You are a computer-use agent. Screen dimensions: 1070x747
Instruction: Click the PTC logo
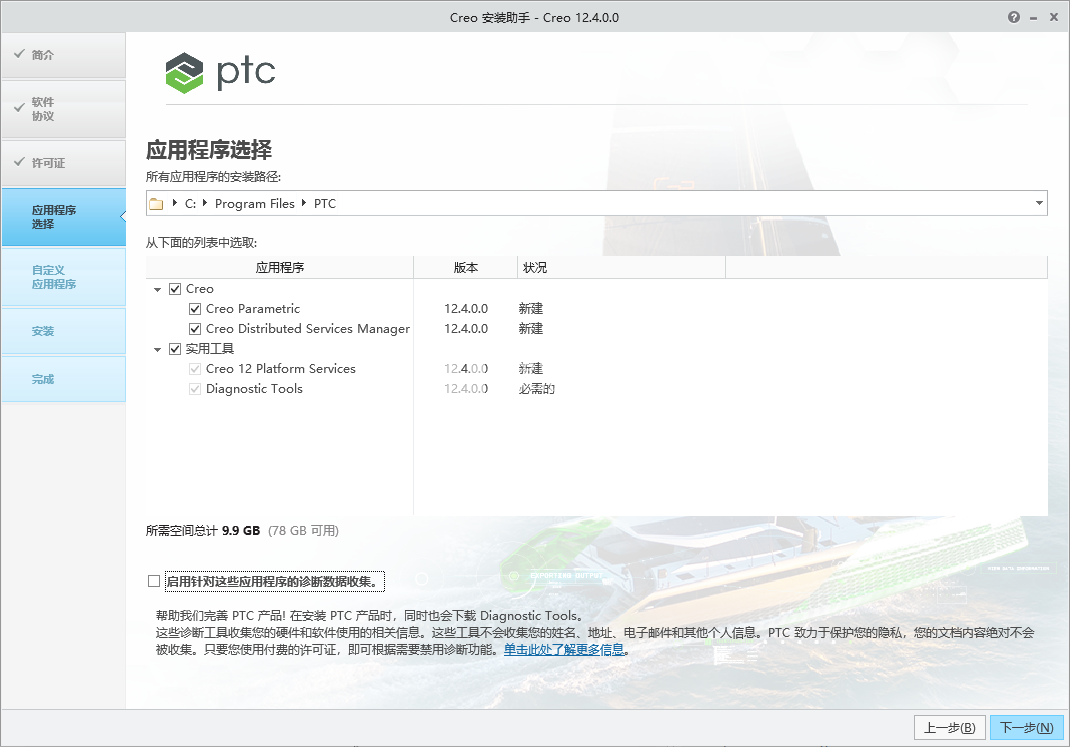coord(220,72)
